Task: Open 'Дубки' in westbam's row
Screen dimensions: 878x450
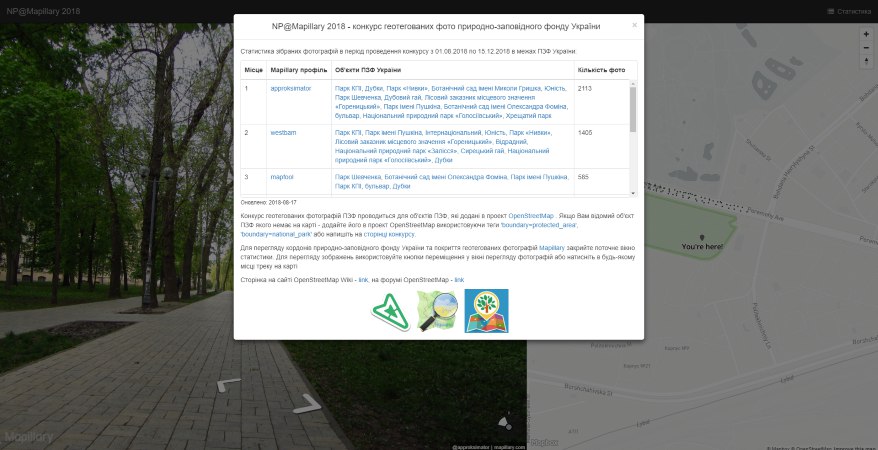Action: tap(443, 160)
